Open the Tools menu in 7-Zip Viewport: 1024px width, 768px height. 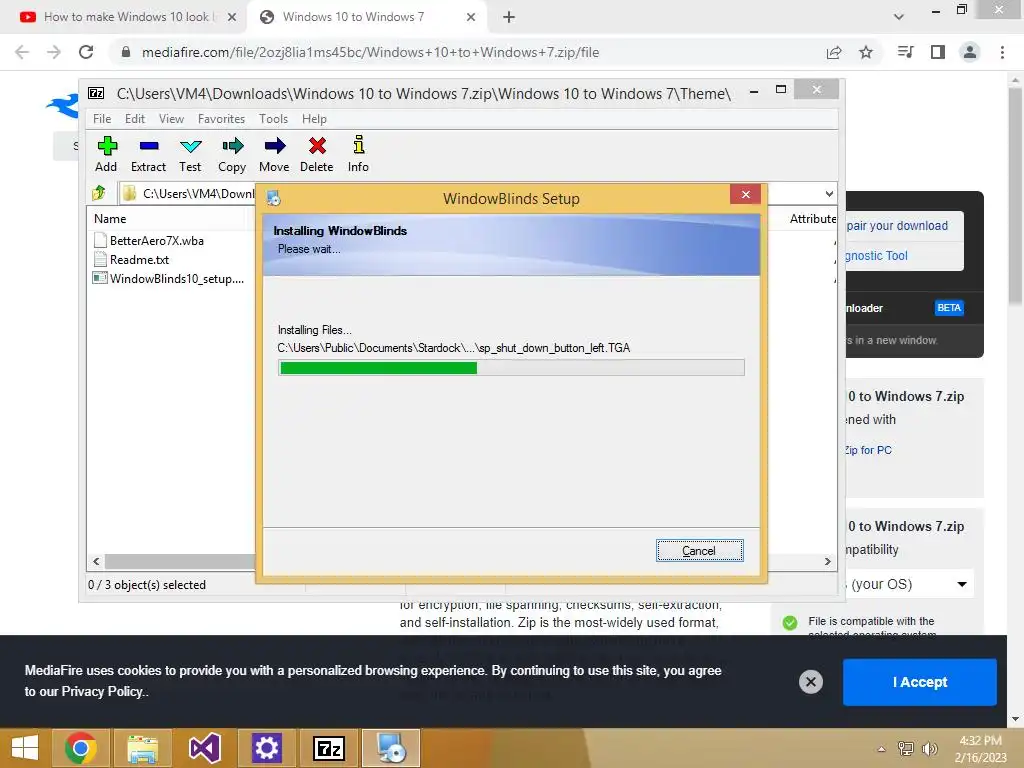tap(273, 119)
